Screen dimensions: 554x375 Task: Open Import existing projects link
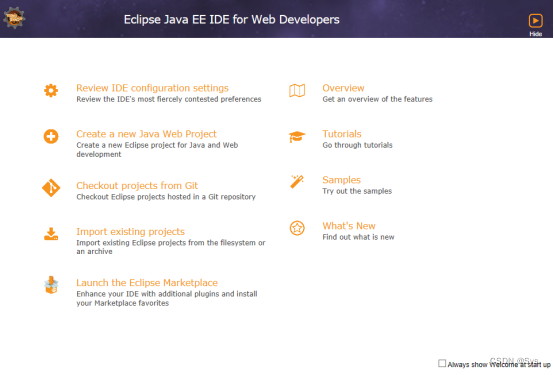click(x=130, y=232)
